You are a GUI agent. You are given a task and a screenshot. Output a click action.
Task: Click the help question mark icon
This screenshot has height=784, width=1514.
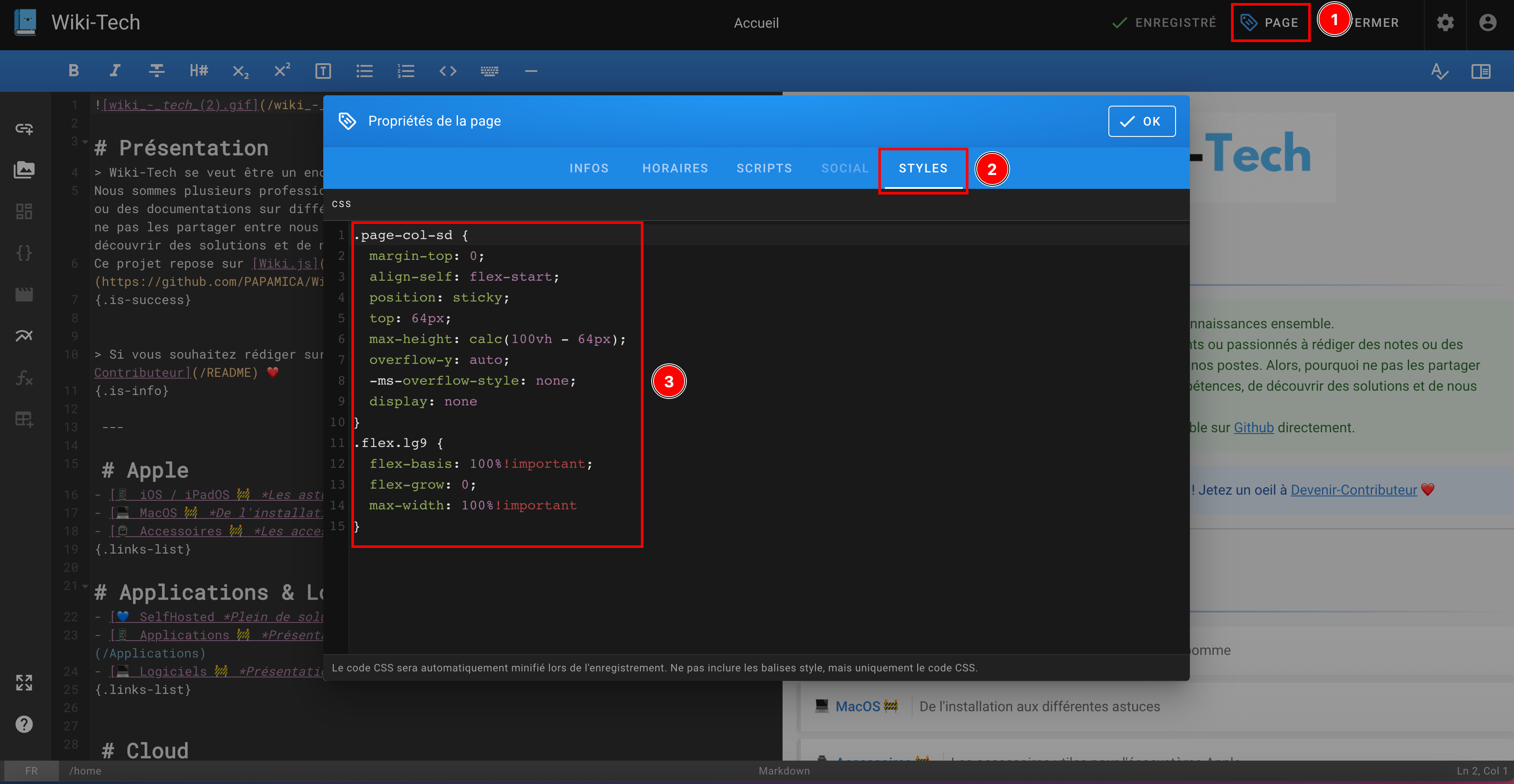pos(24,724)
